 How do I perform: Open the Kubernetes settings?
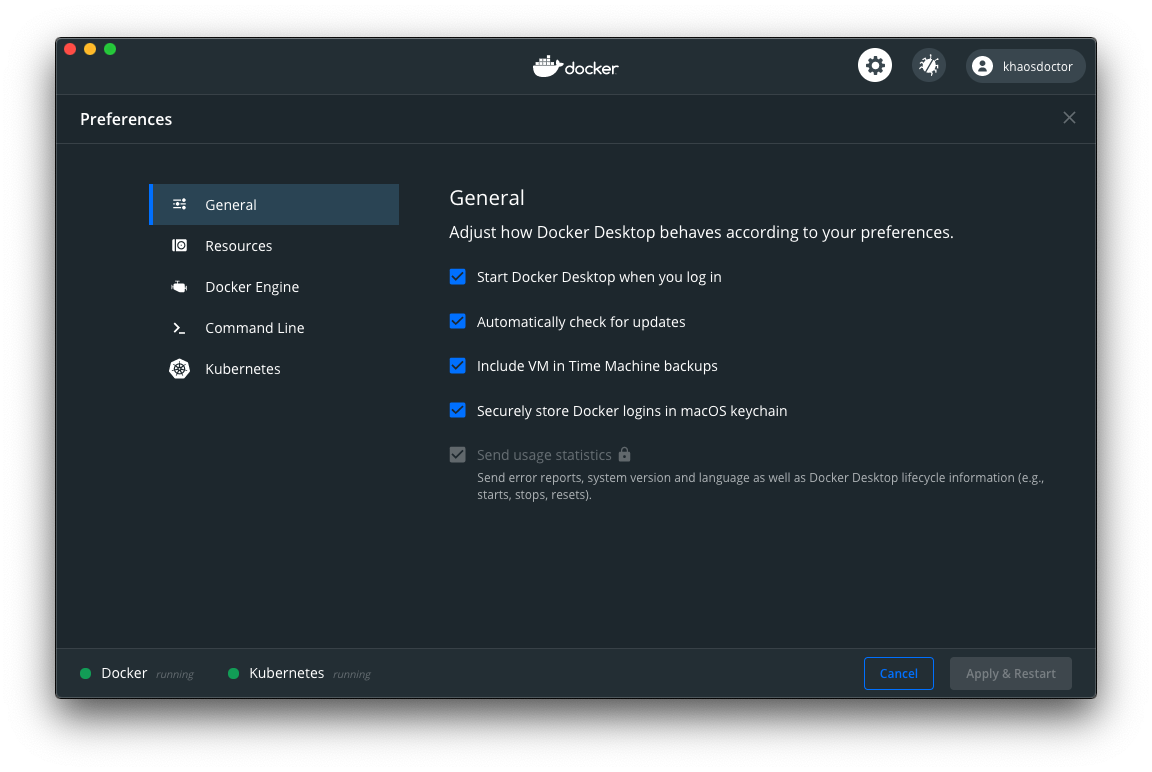pos(274,369)
